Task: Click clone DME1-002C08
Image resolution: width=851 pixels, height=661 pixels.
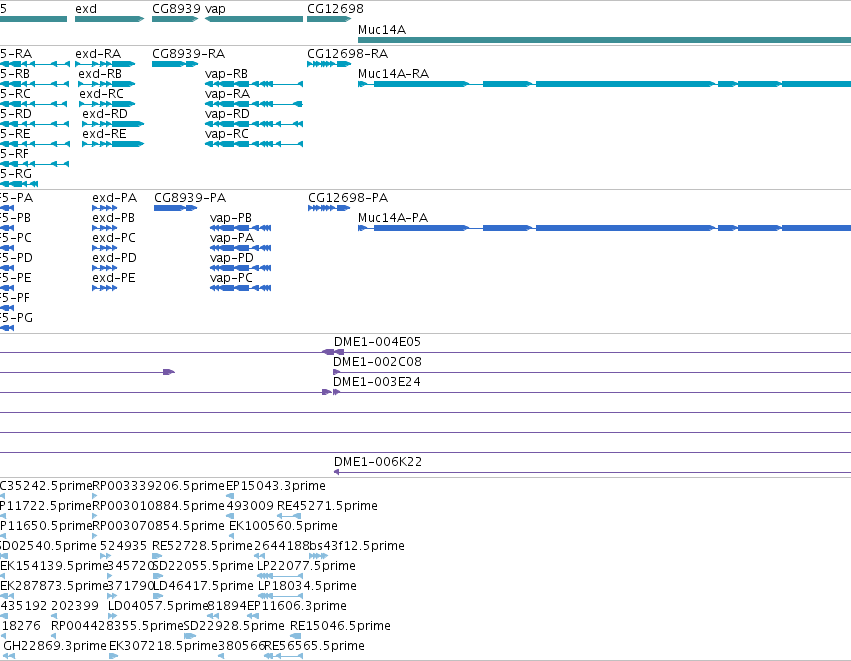Action: click(x=377, y=362)
